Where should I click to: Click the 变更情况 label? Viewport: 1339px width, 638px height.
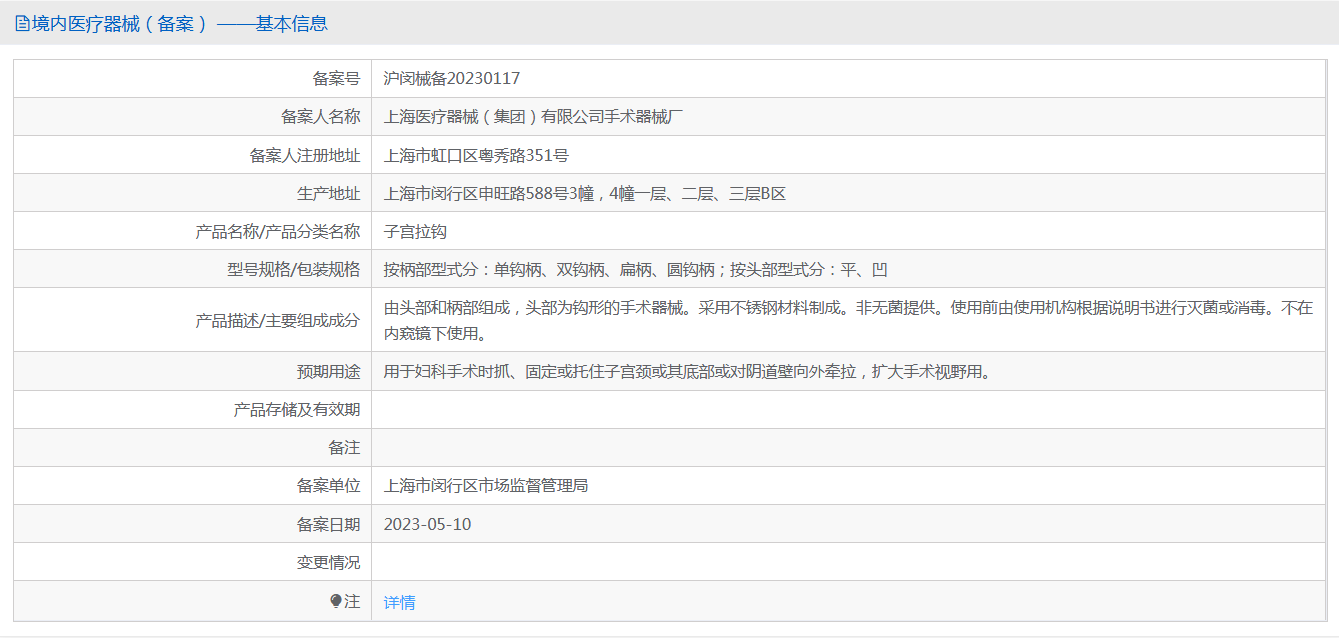click(x=329, y=562)
